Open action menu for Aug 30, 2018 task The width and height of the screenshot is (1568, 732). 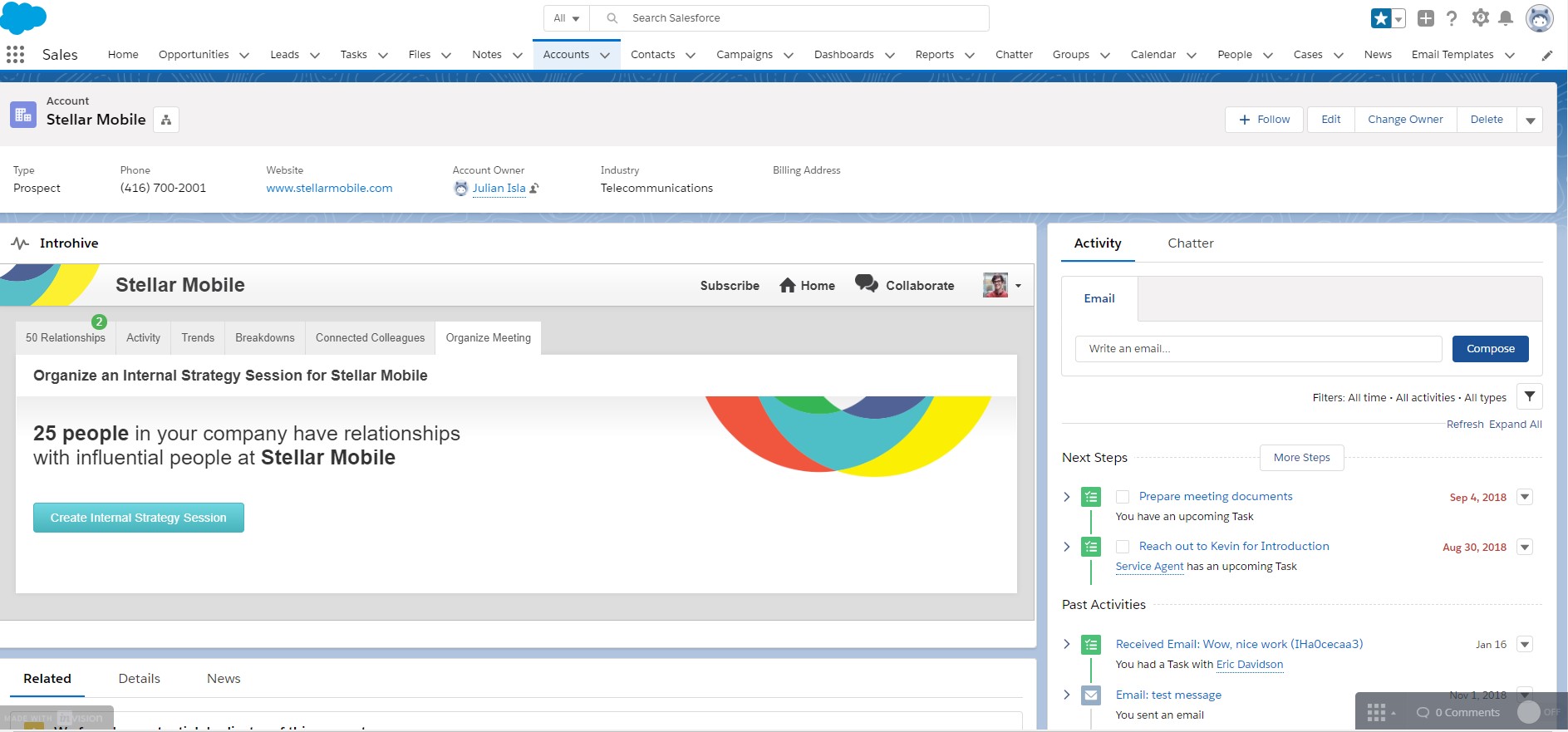[1525, 547]
